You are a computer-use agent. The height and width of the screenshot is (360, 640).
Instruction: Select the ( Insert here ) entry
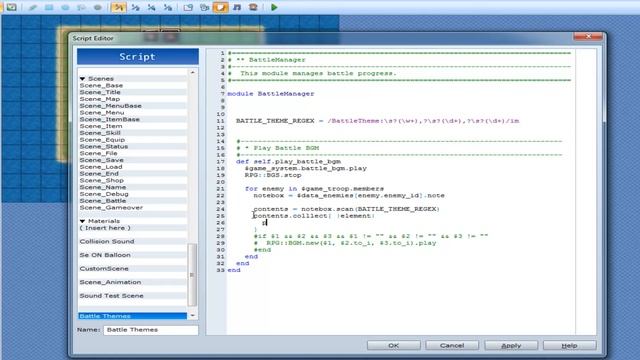click(x=133, y=228)
